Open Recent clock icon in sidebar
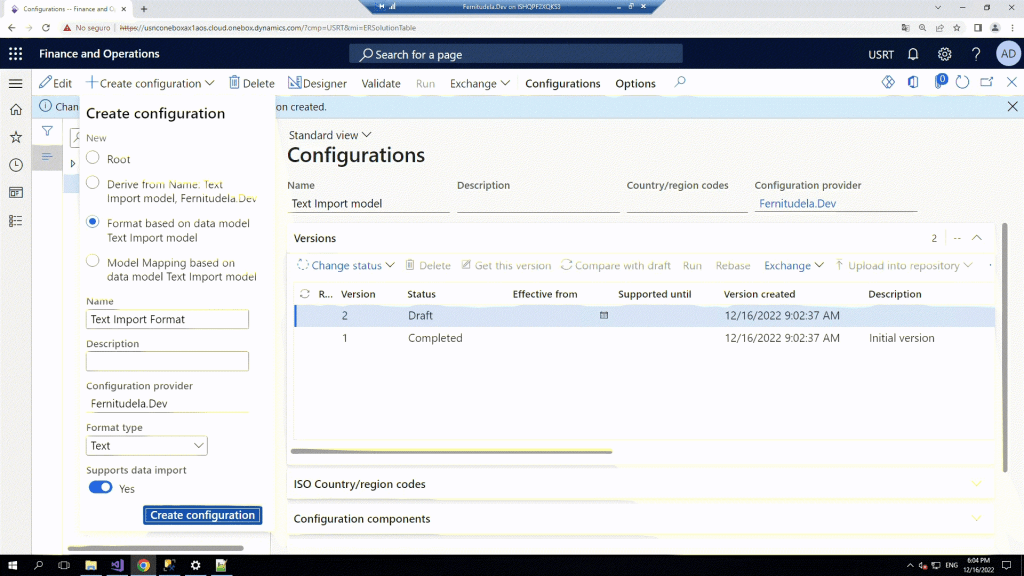 16,165
